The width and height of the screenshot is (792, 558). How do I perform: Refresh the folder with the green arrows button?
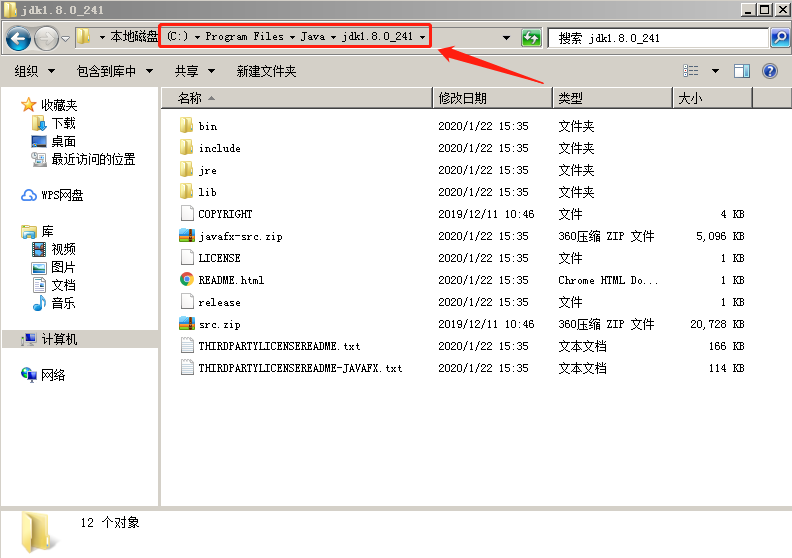531,37
